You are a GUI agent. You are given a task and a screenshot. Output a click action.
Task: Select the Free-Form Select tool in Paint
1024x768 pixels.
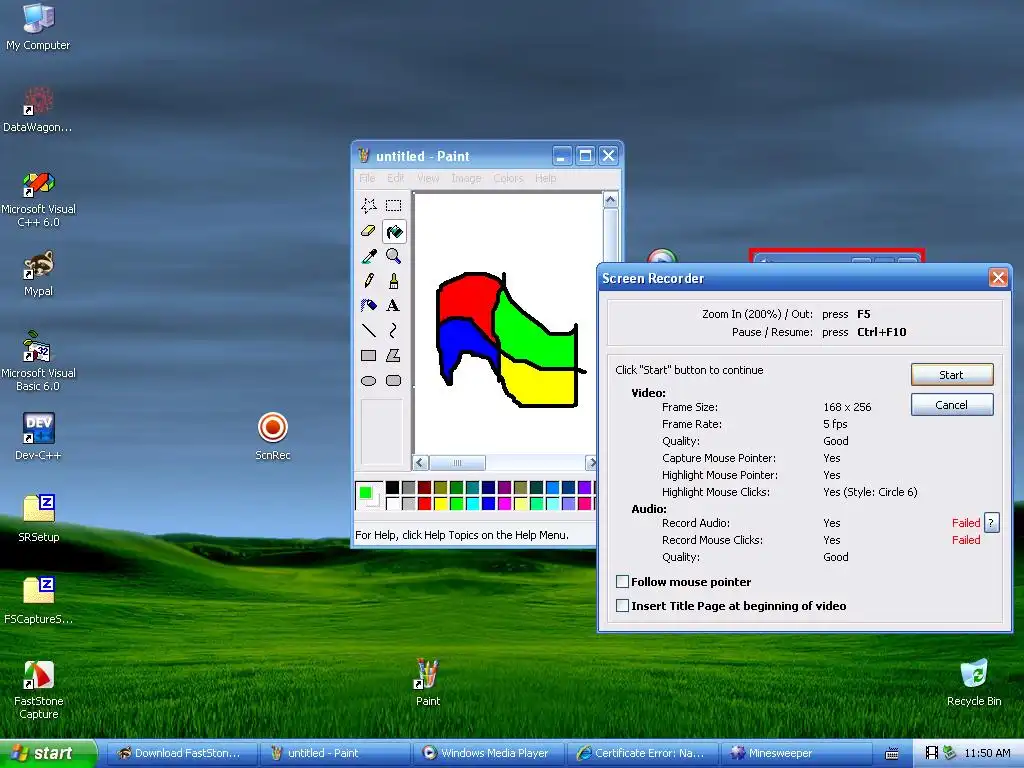(368, 206)
